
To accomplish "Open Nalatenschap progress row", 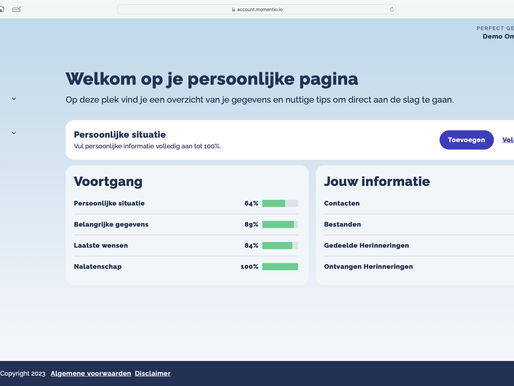I will point(186,266).
